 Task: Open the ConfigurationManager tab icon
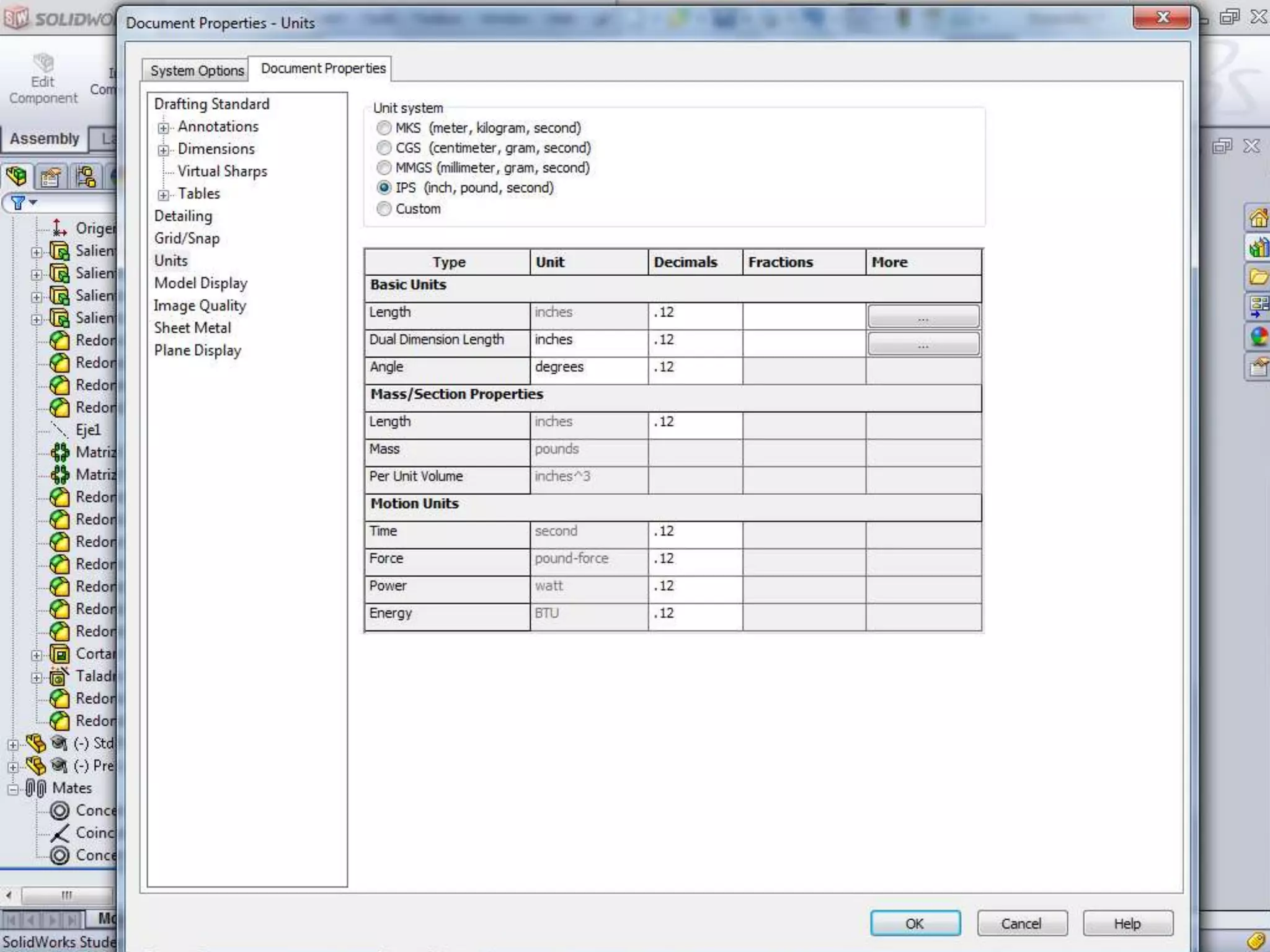pos(85,177)
